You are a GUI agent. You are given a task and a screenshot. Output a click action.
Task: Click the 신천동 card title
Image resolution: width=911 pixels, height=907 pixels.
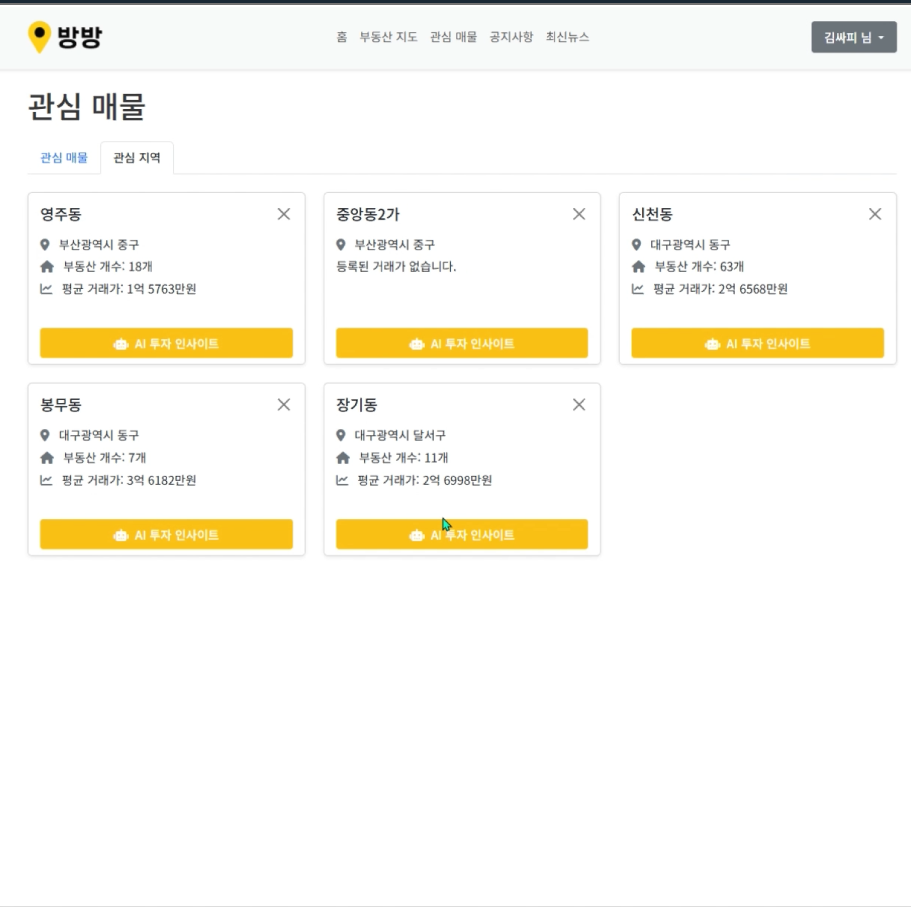(x=652, y=214)
